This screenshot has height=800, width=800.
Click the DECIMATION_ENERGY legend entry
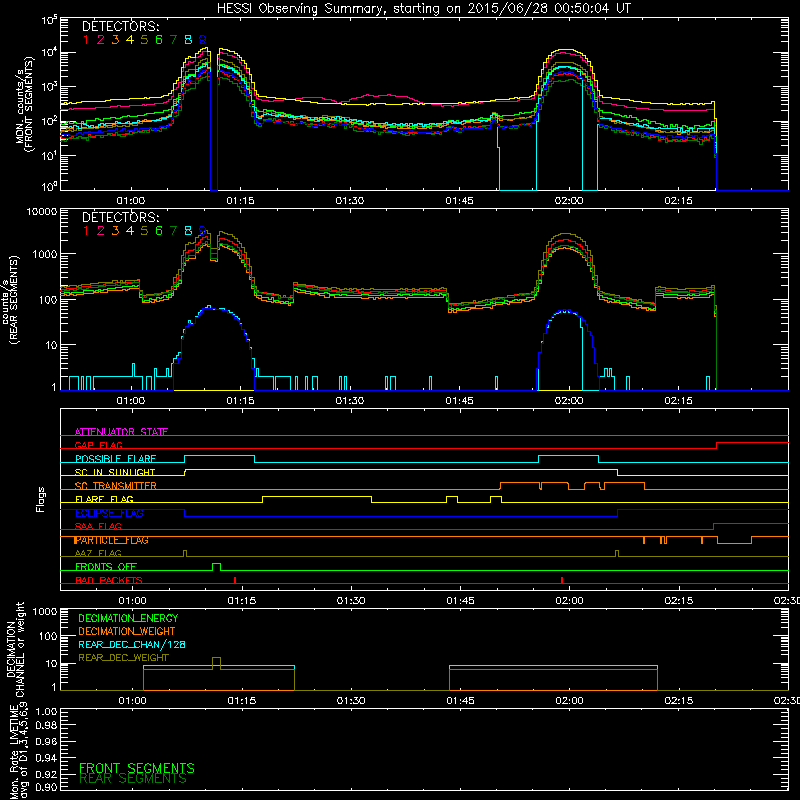pos(128,618)
